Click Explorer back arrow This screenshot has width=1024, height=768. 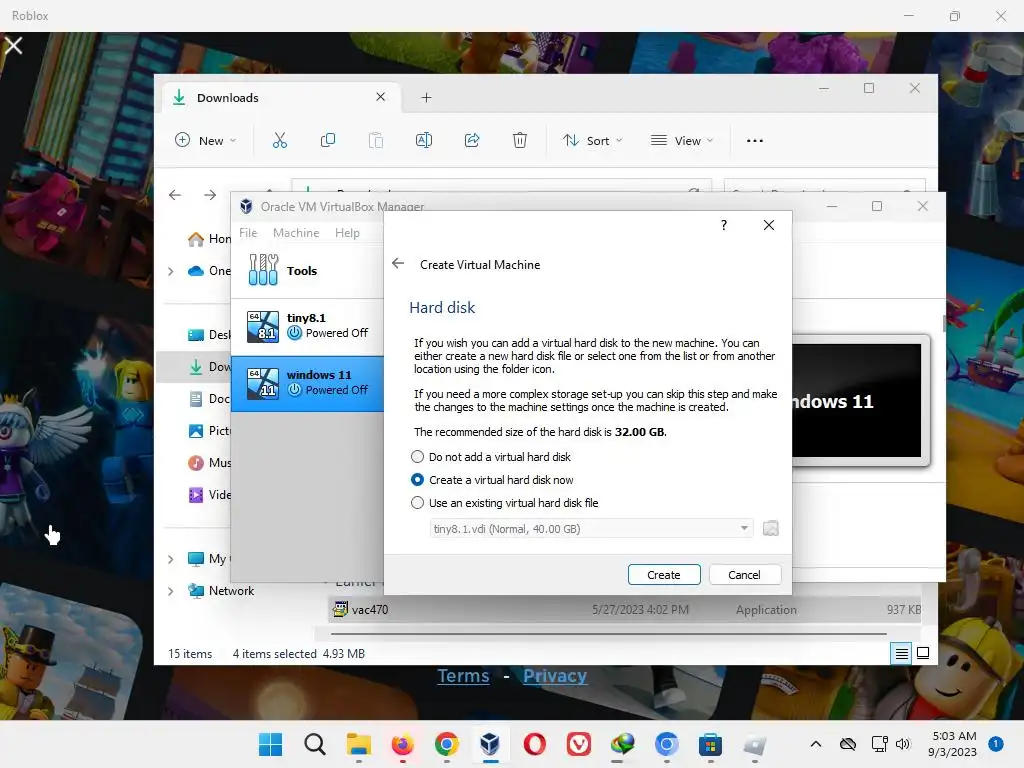(175, 195)
